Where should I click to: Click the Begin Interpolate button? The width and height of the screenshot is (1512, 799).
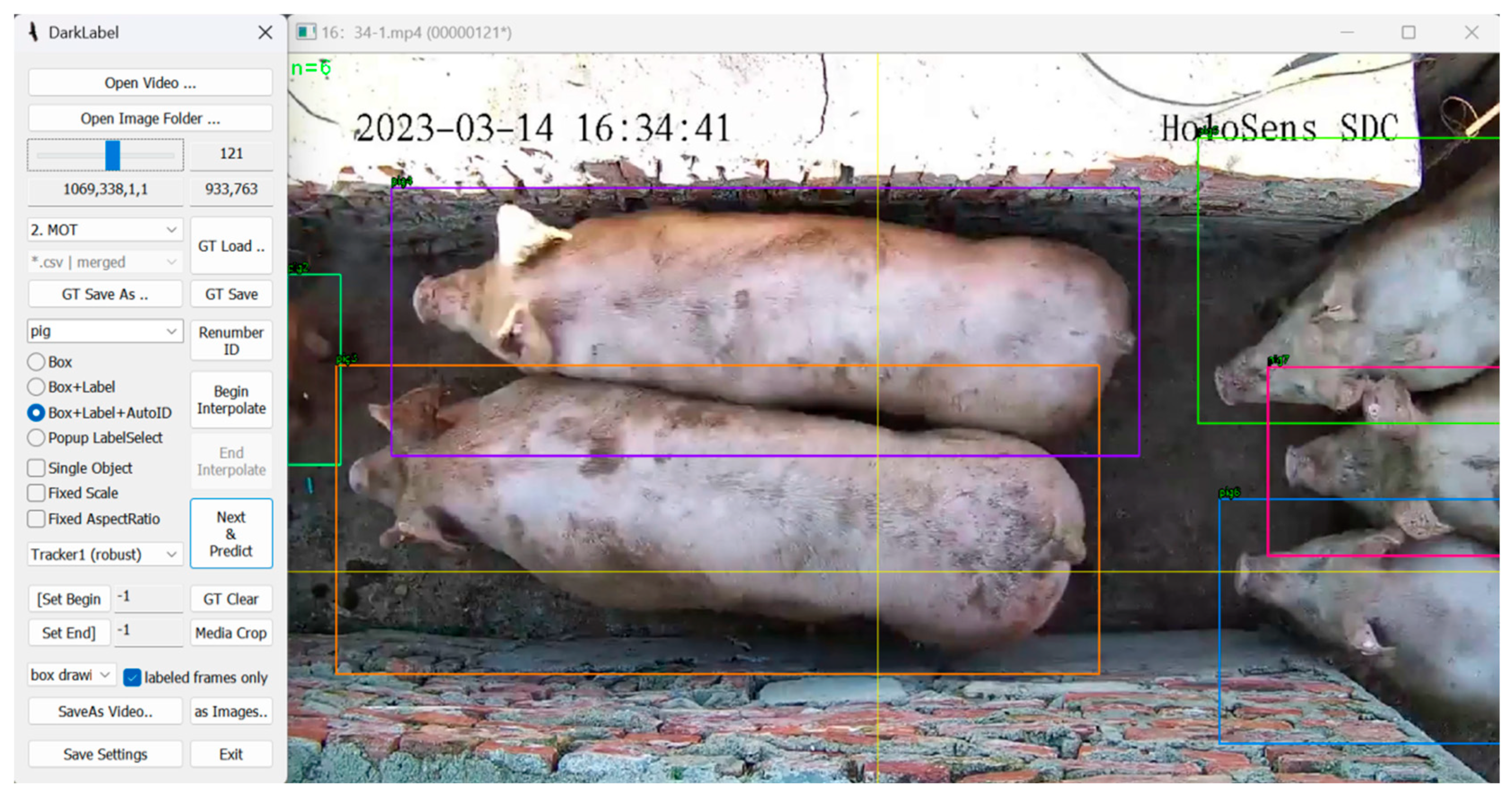(231, 400)
